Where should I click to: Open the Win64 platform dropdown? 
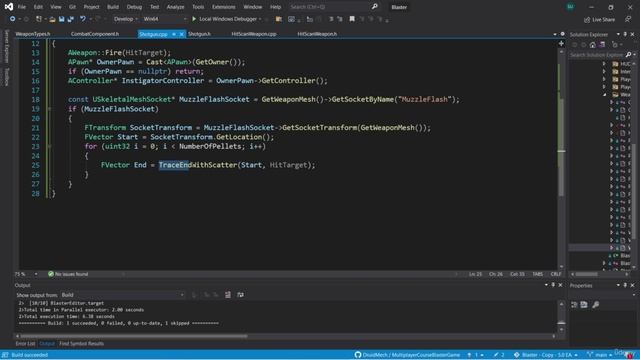(164, 19)
